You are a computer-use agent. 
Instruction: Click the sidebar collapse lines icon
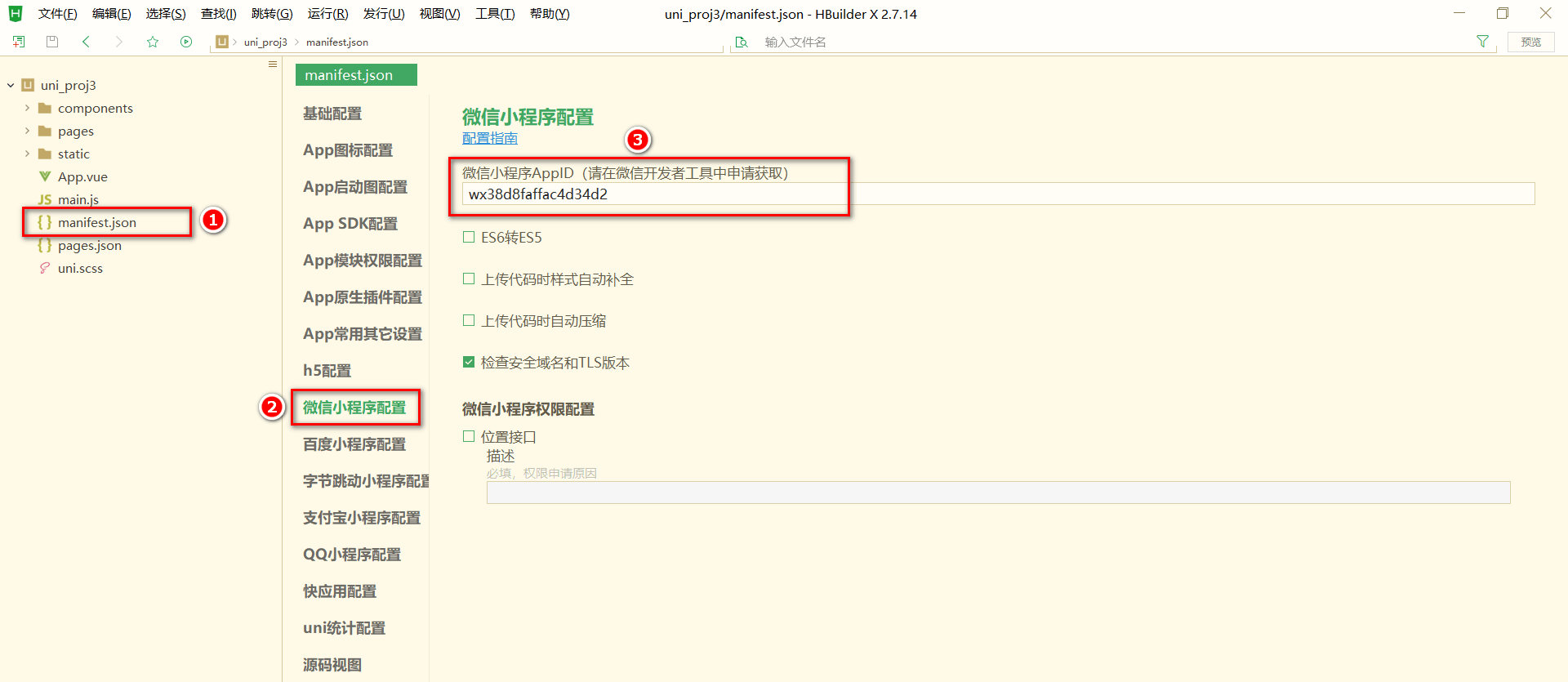[x=273, y=65]
